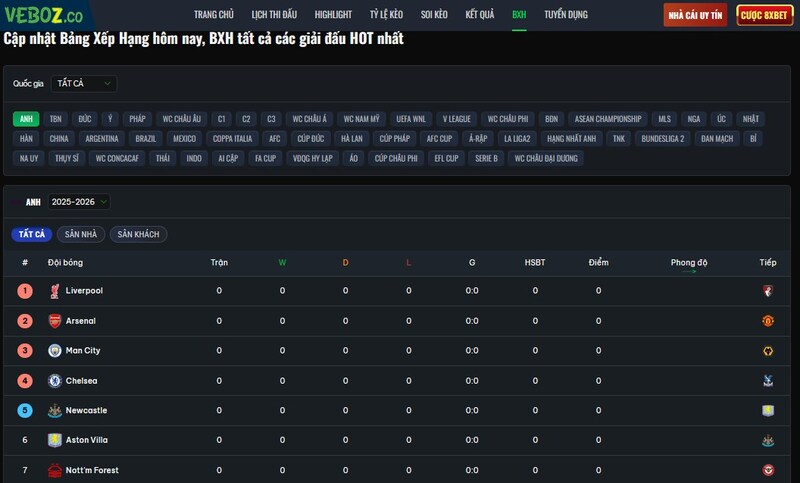Click the Man City team name
Screen dimensions: 800x483
83,350
